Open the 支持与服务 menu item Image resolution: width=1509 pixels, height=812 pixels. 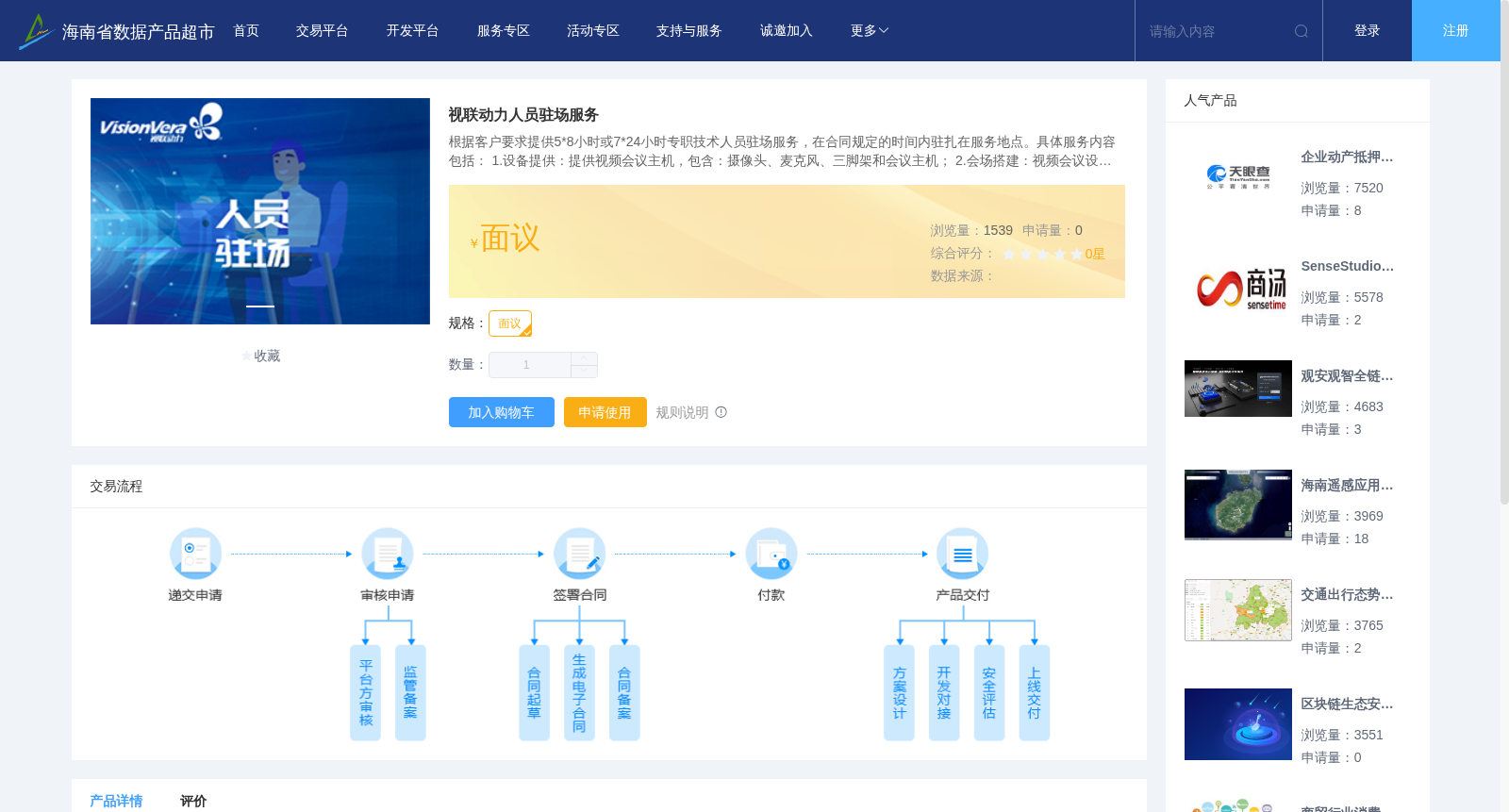coord(689,31)
